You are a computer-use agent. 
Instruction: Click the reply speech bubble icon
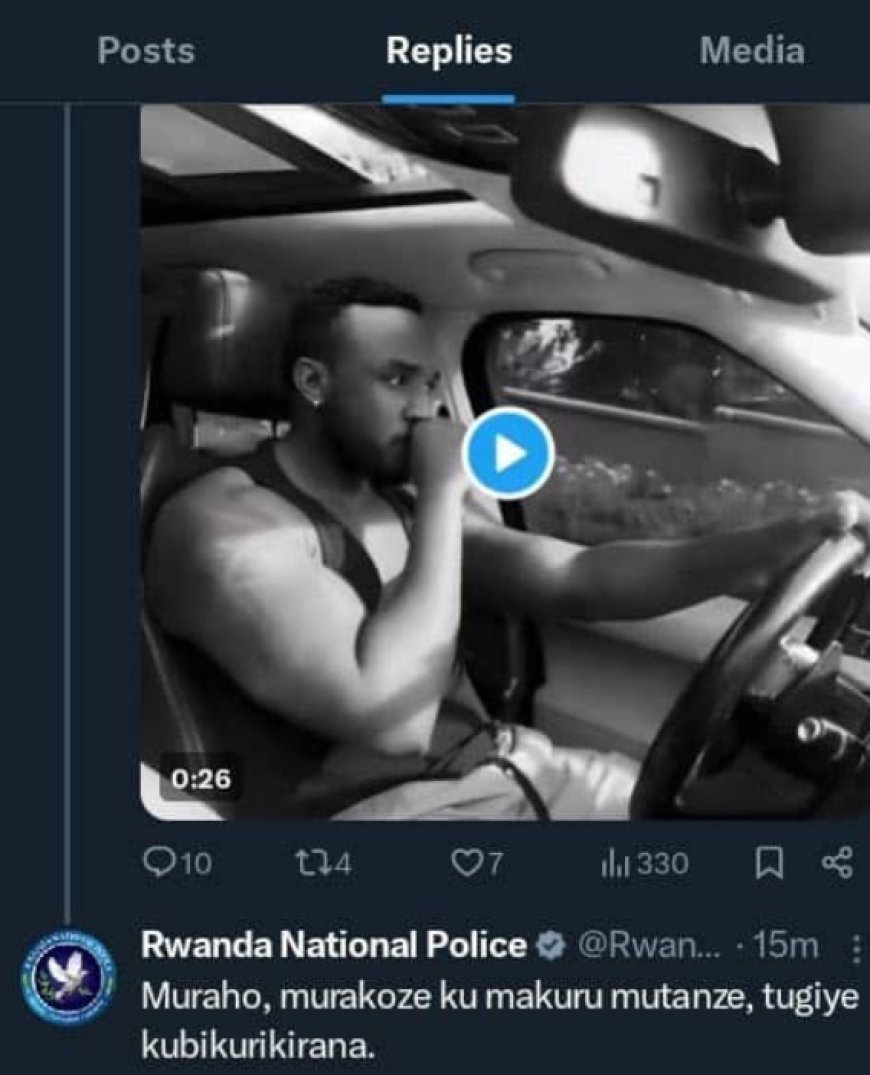tap(158, 863)
